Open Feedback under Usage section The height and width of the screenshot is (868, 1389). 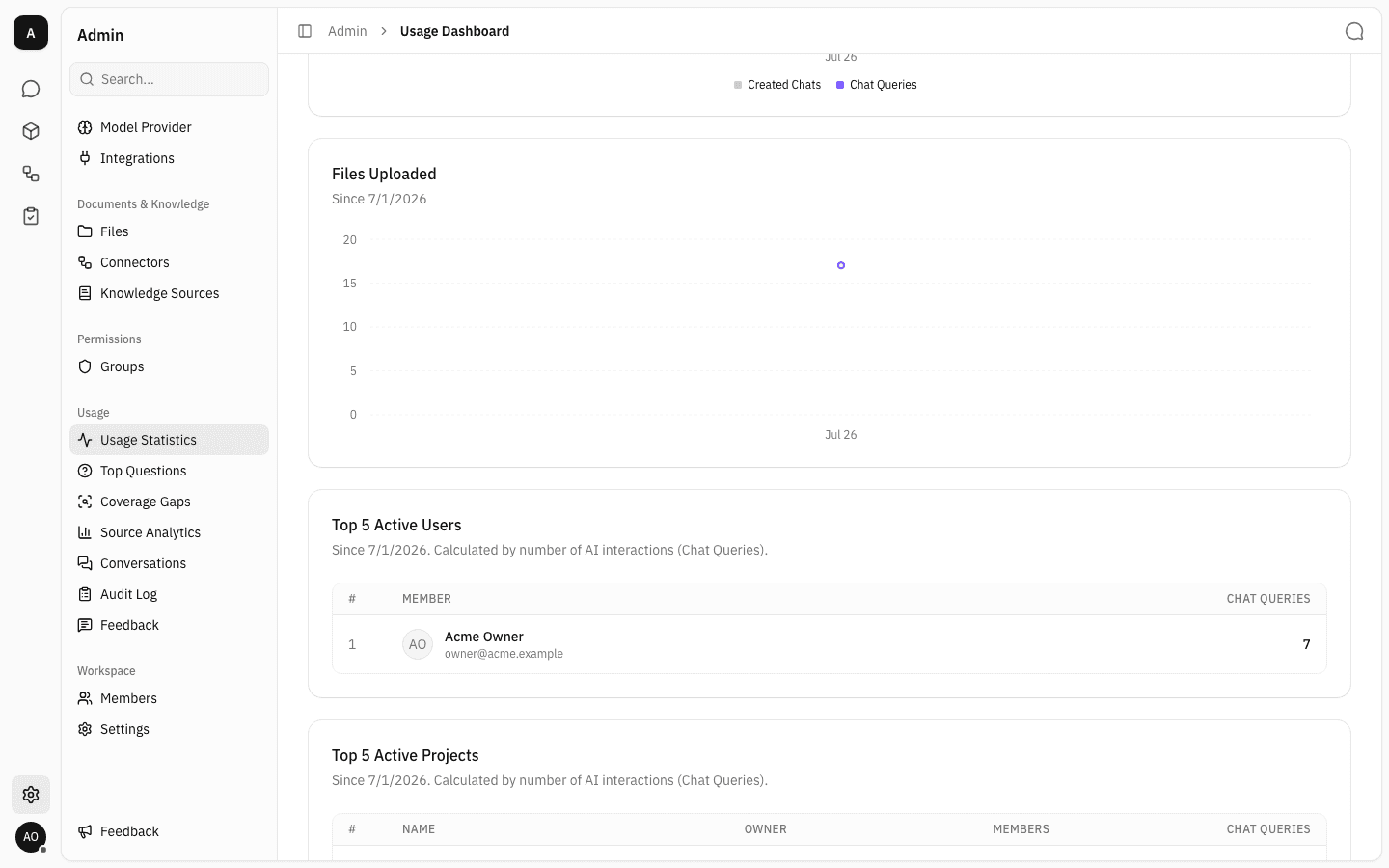(x=169, y=625)
